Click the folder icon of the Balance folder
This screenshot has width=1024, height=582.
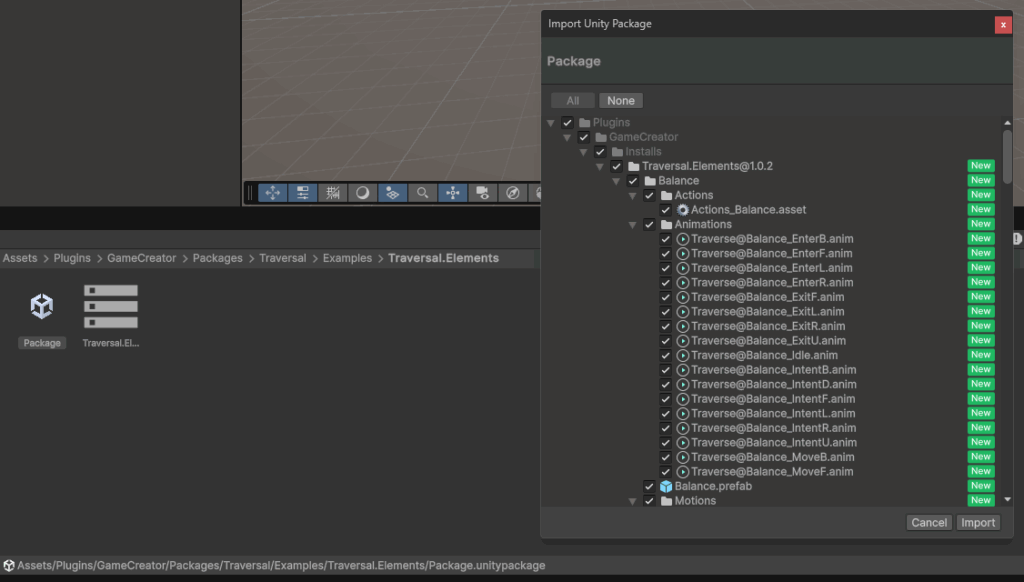tap(650, 181)
